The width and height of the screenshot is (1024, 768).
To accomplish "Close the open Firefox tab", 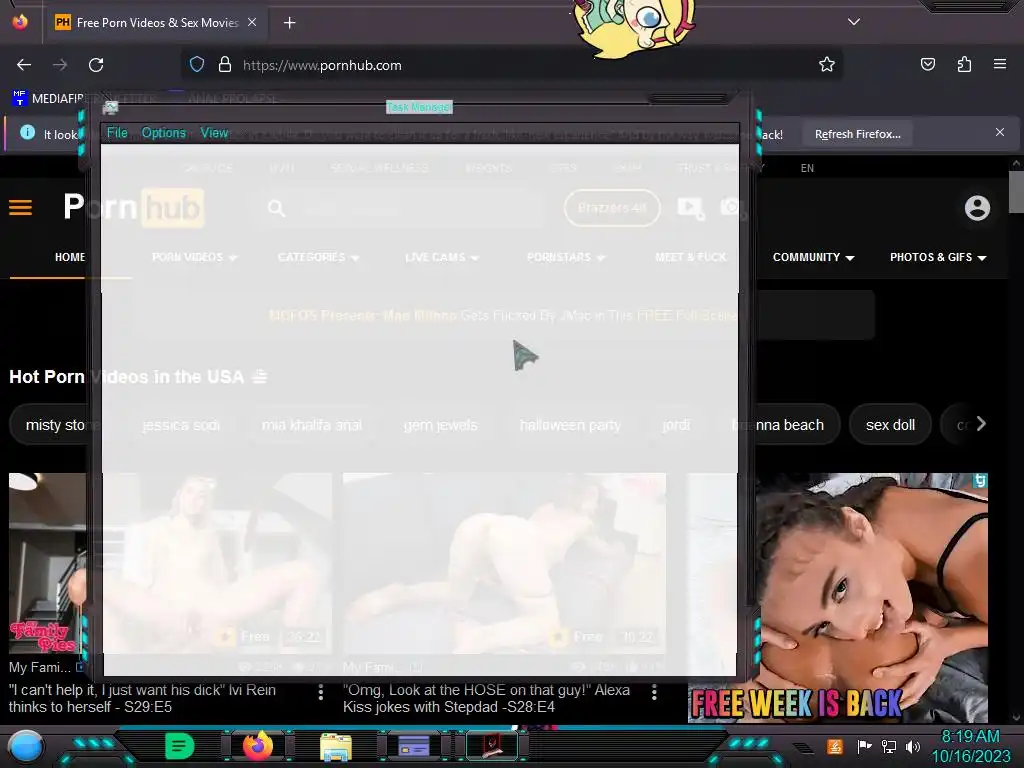I will 252,22.
